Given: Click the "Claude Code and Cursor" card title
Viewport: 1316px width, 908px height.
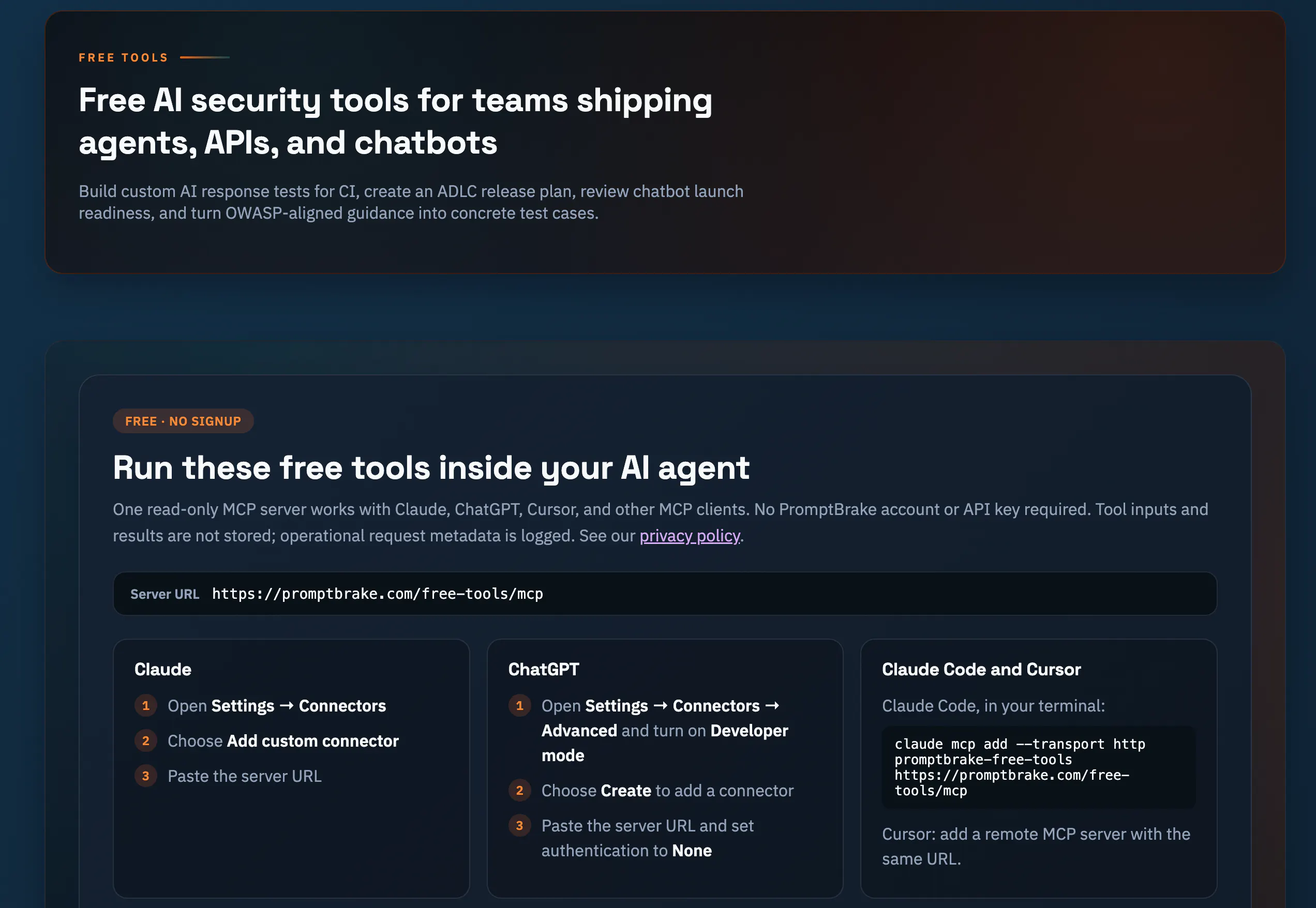Looking at the screenshot, I should tap(981, 670).
